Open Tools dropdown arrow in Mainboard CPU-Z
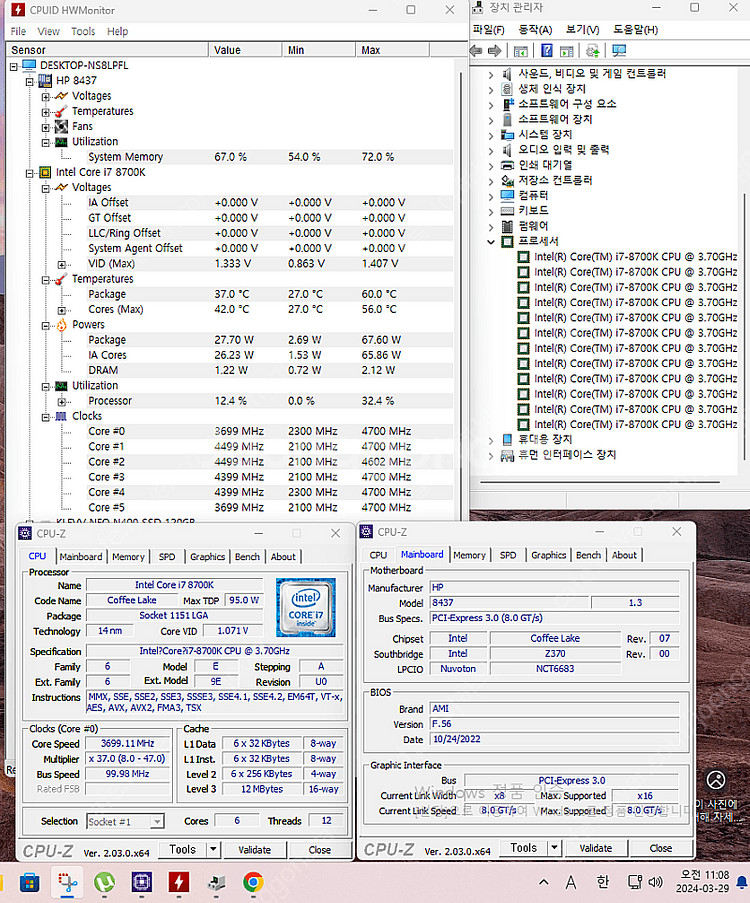Screen dimensions: 750x903 pyautogui.click(x=555, y=848)
